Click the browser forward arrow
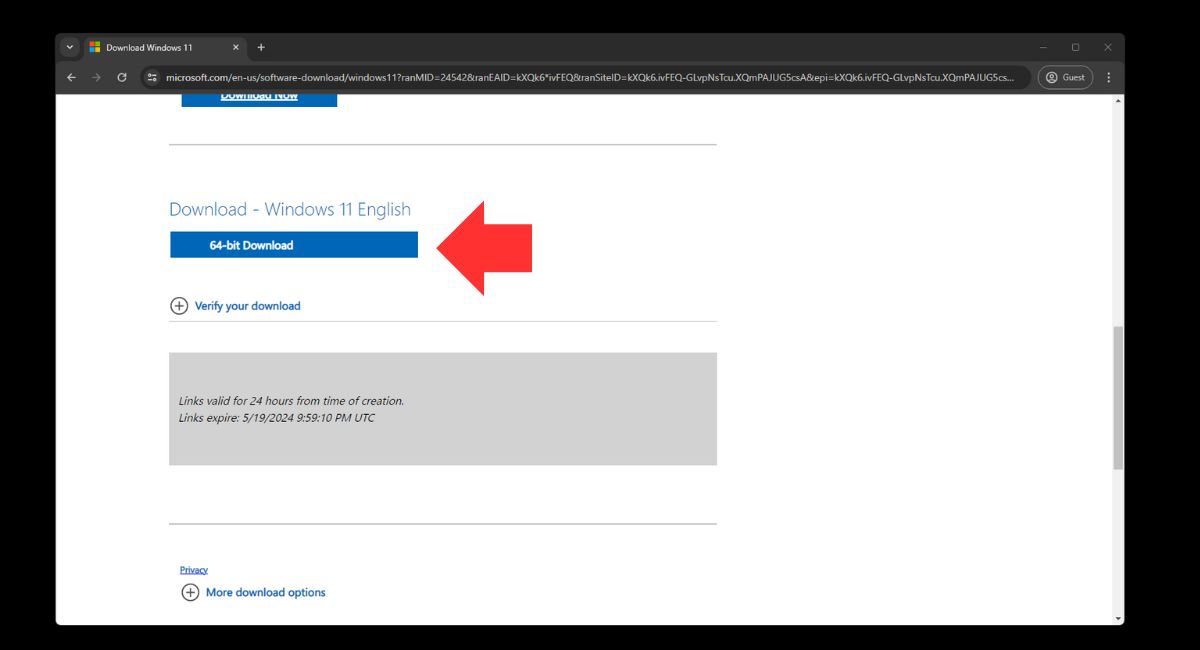The height and width of the screenshot is (650, 1200). click(96, 77)
